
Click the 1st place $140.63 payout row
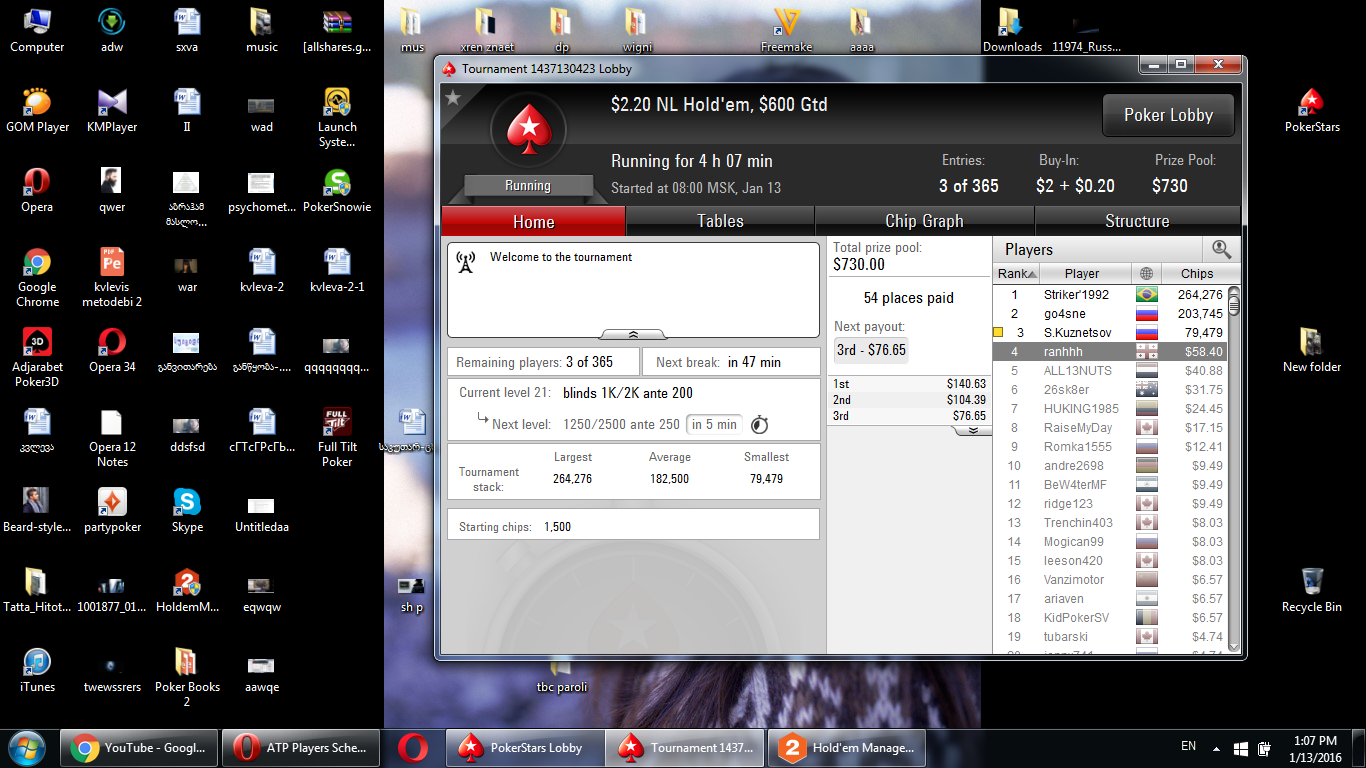point(909,384)
